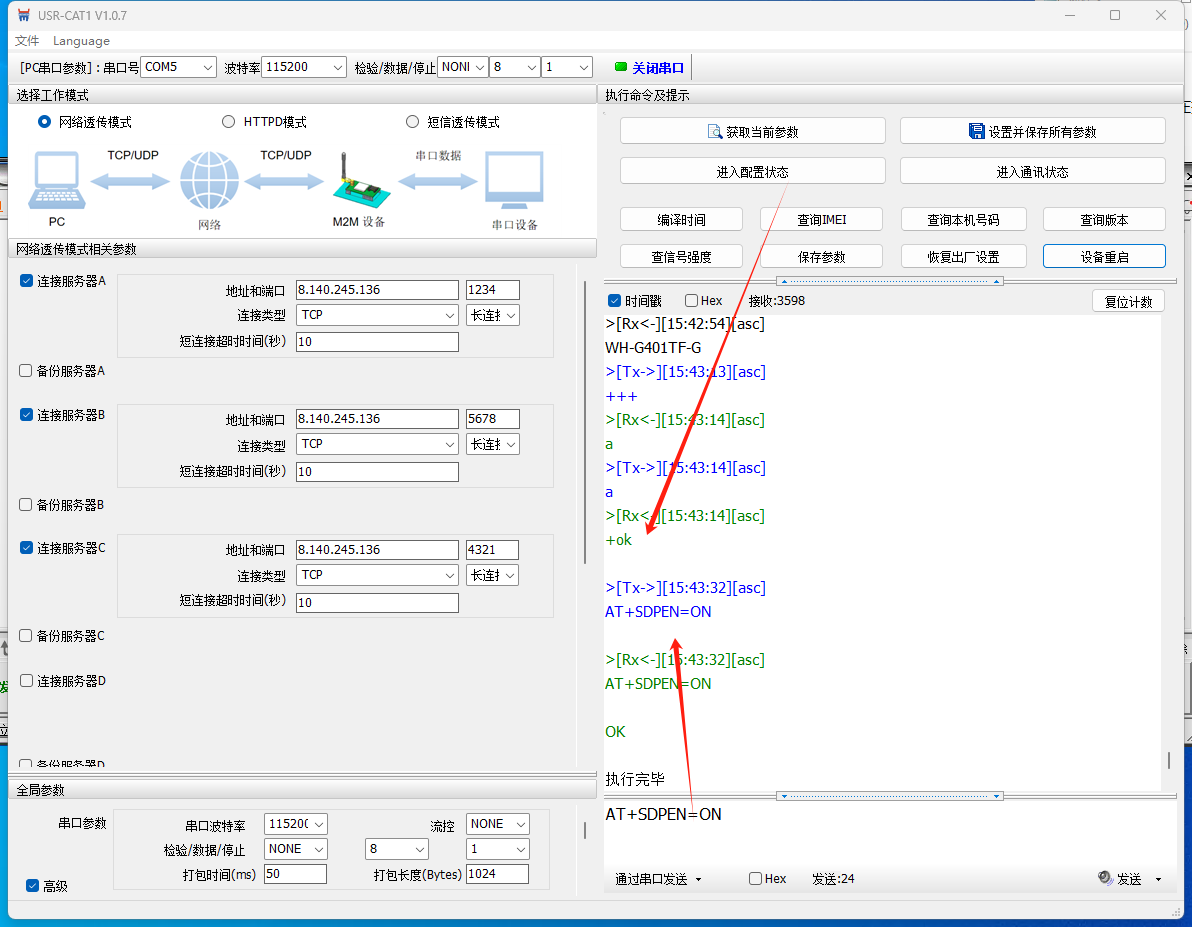Open server A 长连接 dropdown
This screenshot has width=1192, height=927.
pos(493,315)
